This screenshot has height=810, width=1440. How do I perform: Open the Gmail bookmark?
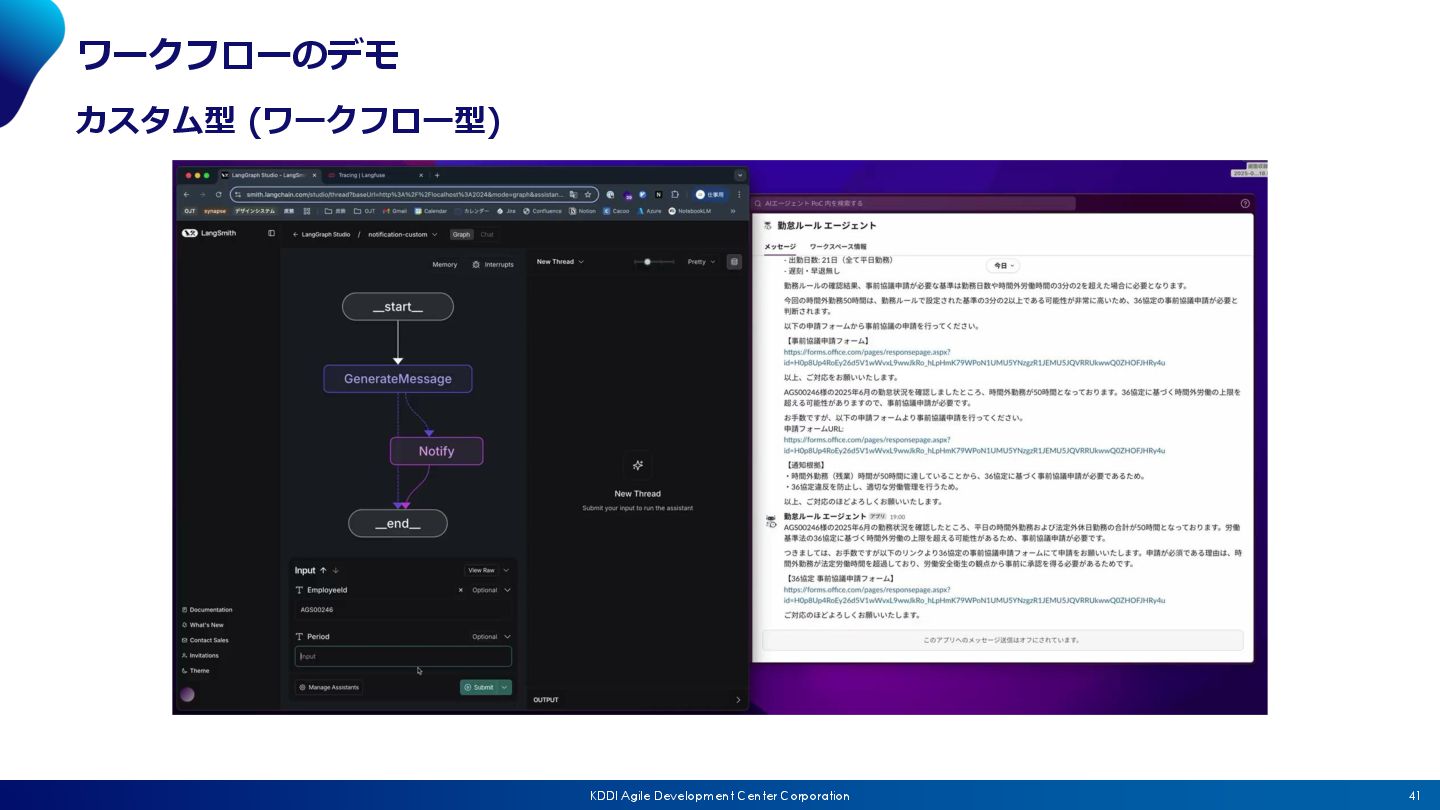coord(395,211)
